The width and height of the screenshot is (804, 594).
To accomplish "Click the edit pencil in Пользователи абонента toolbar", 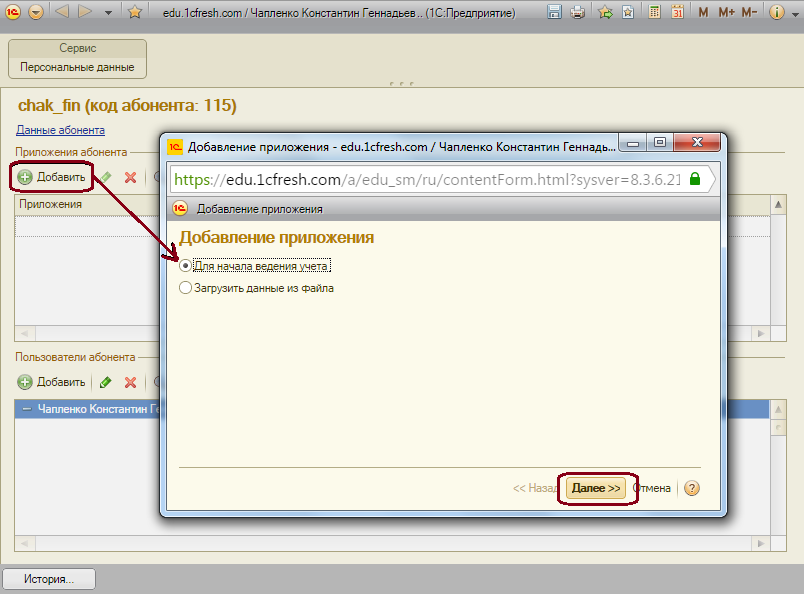I will click(106, 382).
